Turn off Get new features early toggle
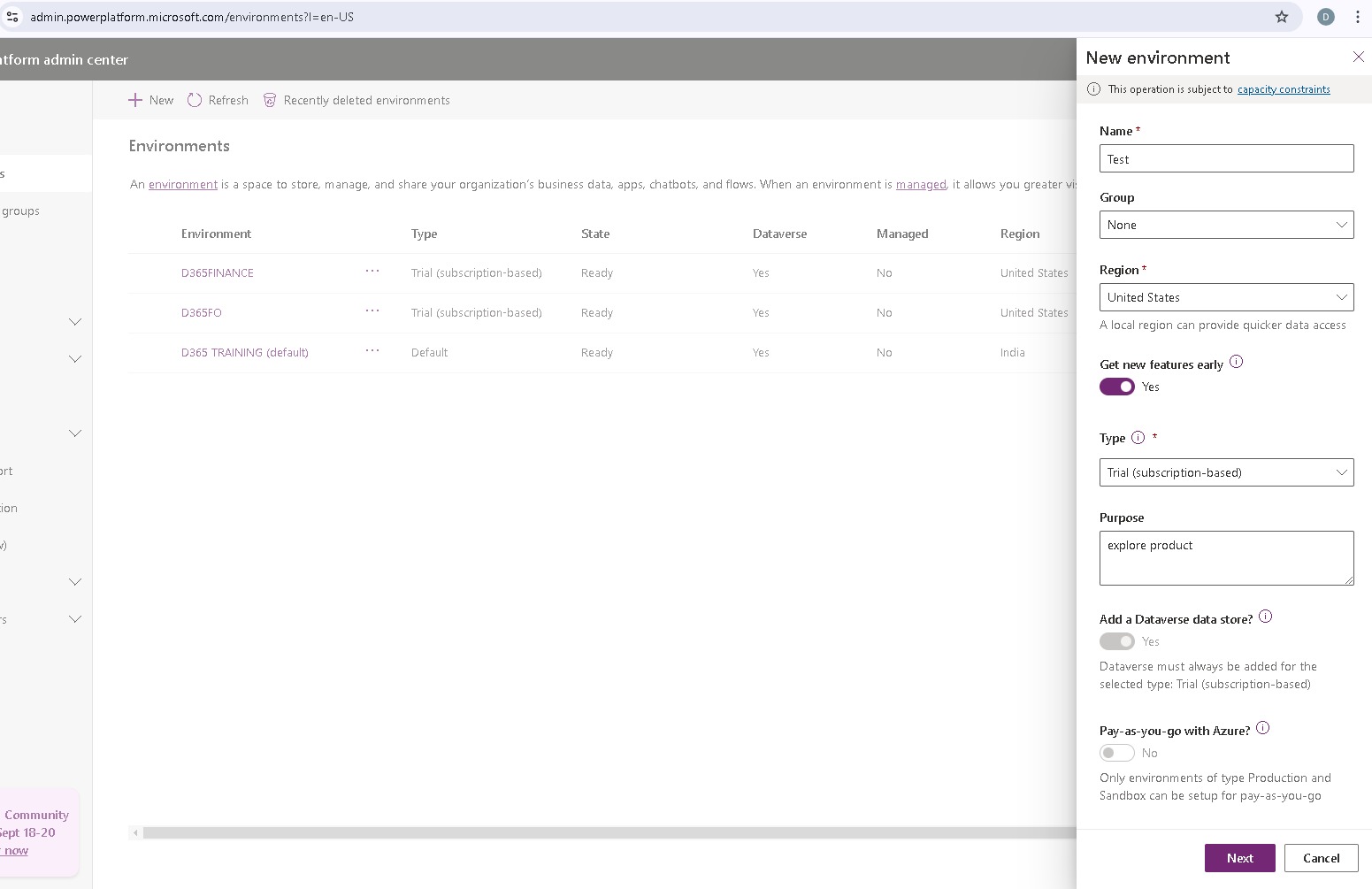 [x=1116, y=387]
